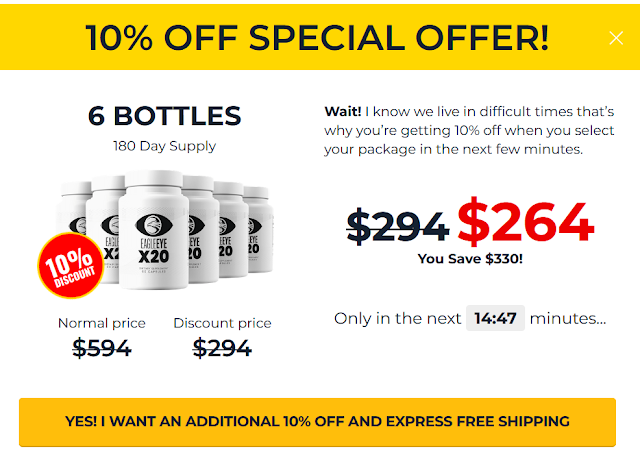Click the Normal price $594 amount

(x=102, y=348)
